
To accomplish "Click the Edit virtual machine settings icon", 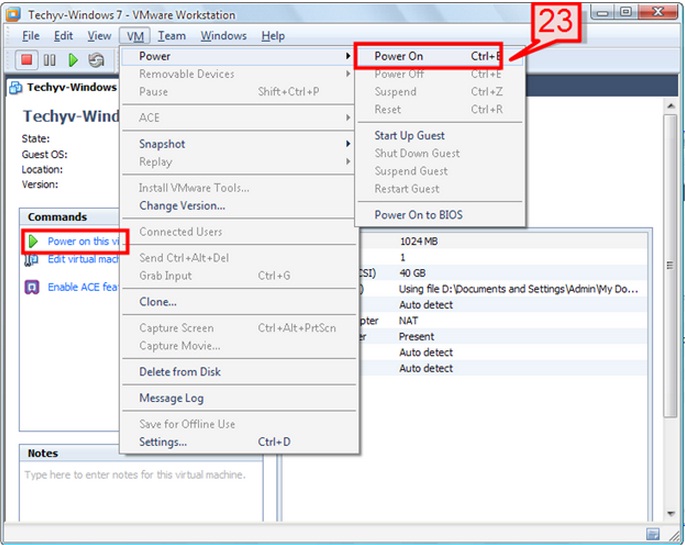I will click(31, 260).
